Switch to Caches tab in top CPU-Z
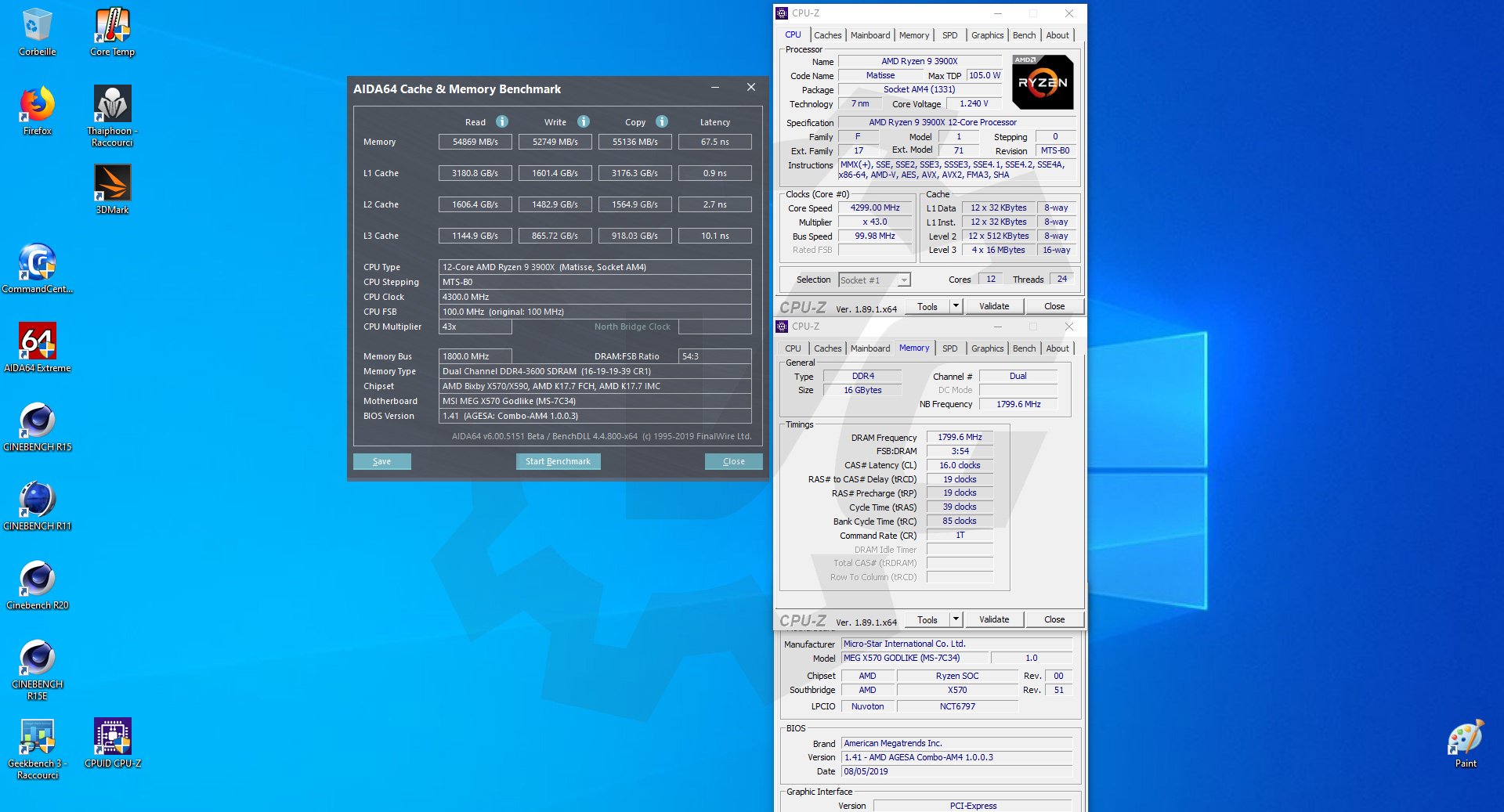Screen dimensions: 1504x812 827,35
